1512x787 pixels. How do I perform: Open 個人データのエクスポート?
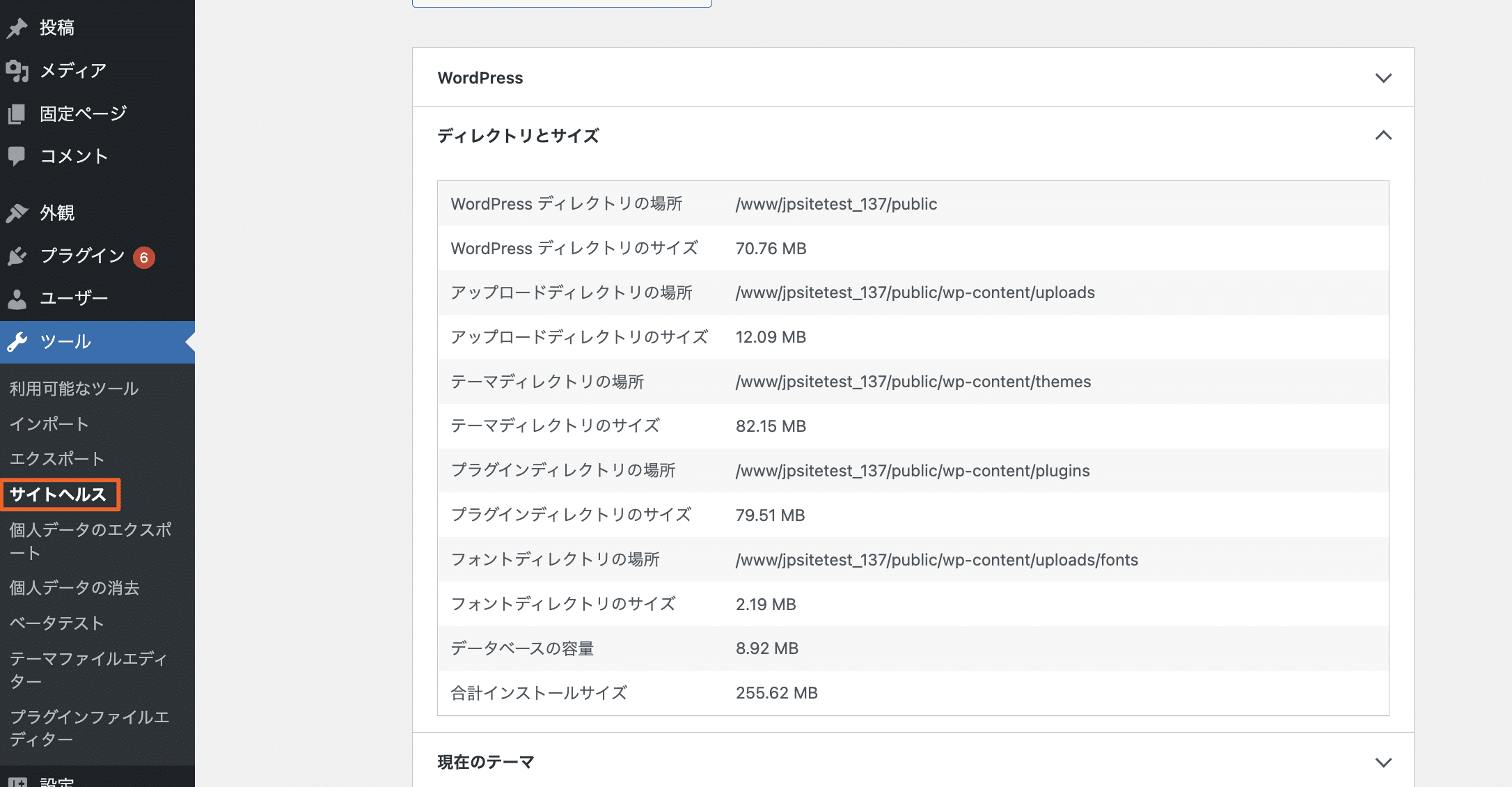point(90,541)
